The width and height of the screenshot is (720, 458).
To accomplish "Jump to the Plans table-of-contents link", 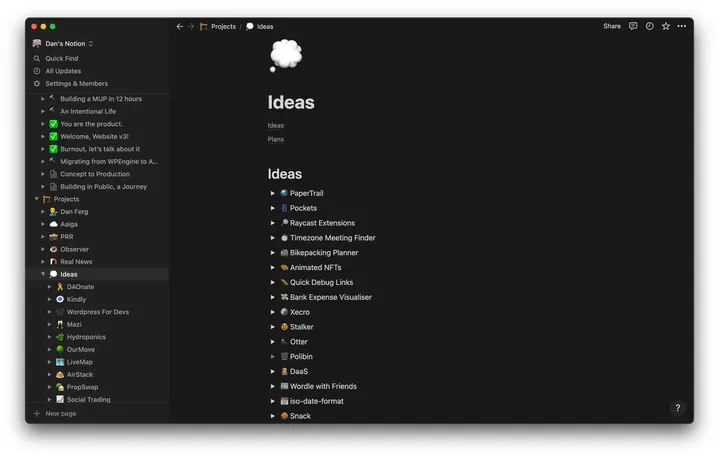I will point(276,139).
